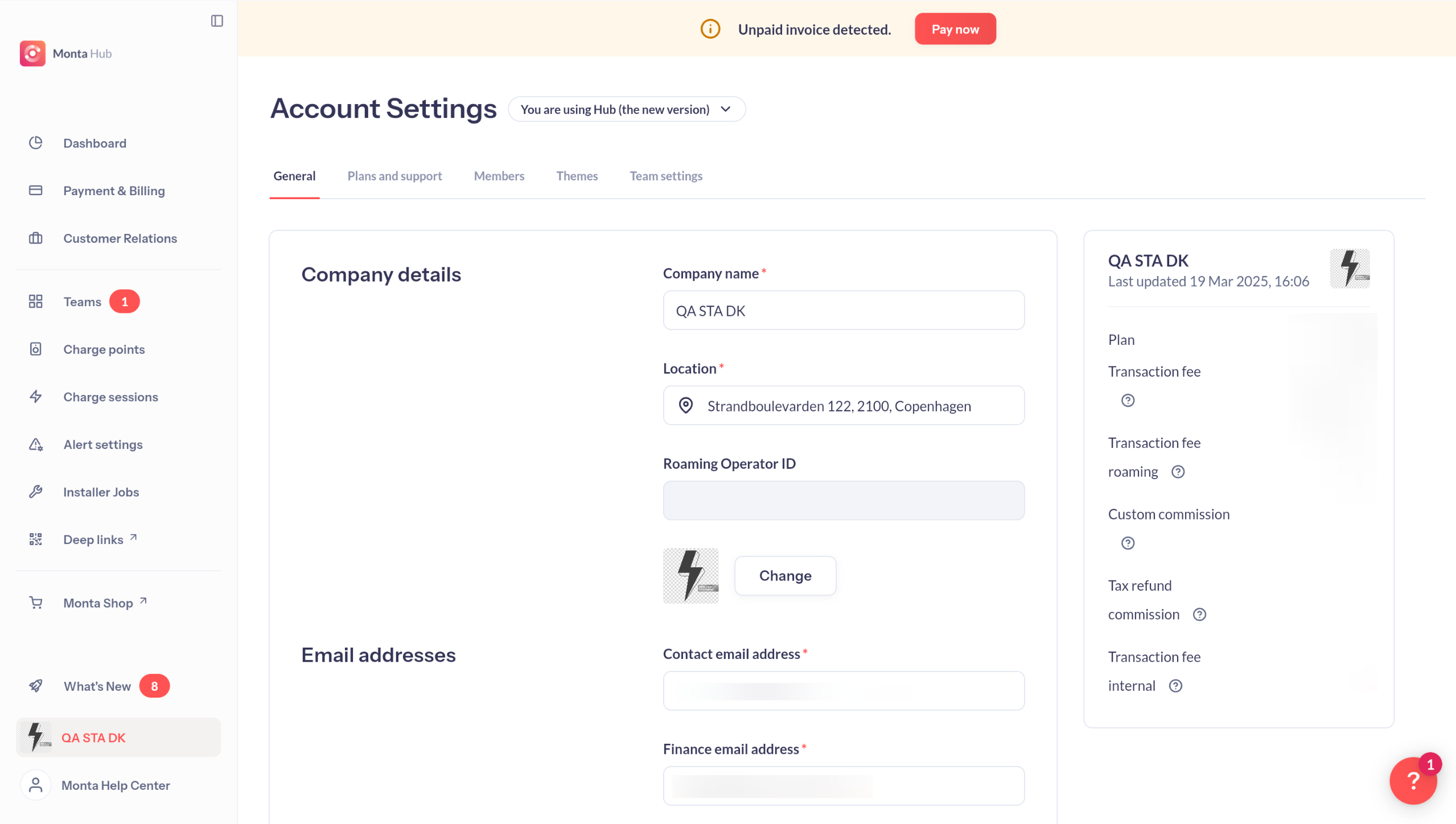Switch to the Team settings tab
Screen dimensions: 1456x824
(x=665, y=176)
